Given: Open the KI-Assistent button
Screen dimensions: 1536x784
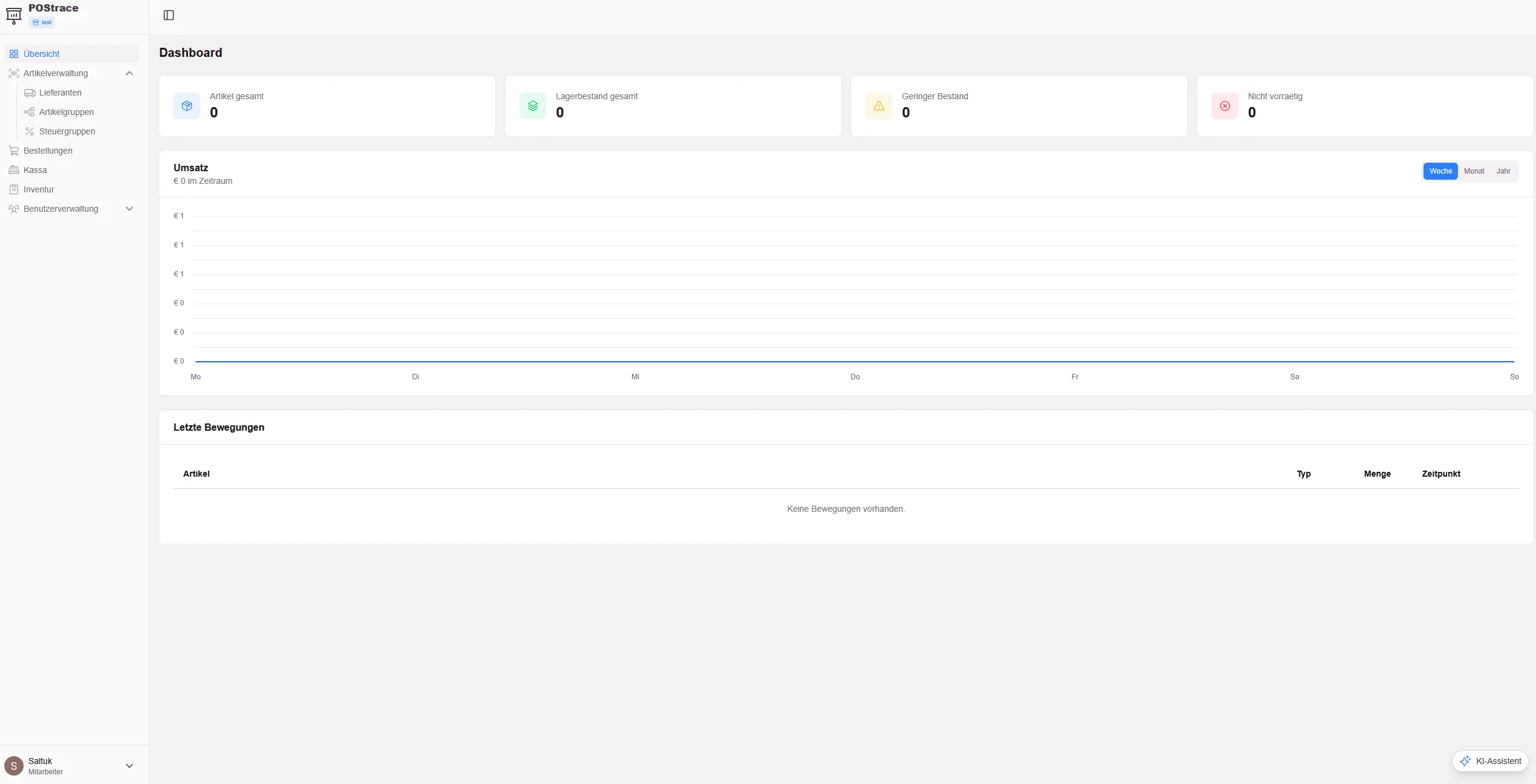Looking at the screenshot, I should (x=1490, y=761).
